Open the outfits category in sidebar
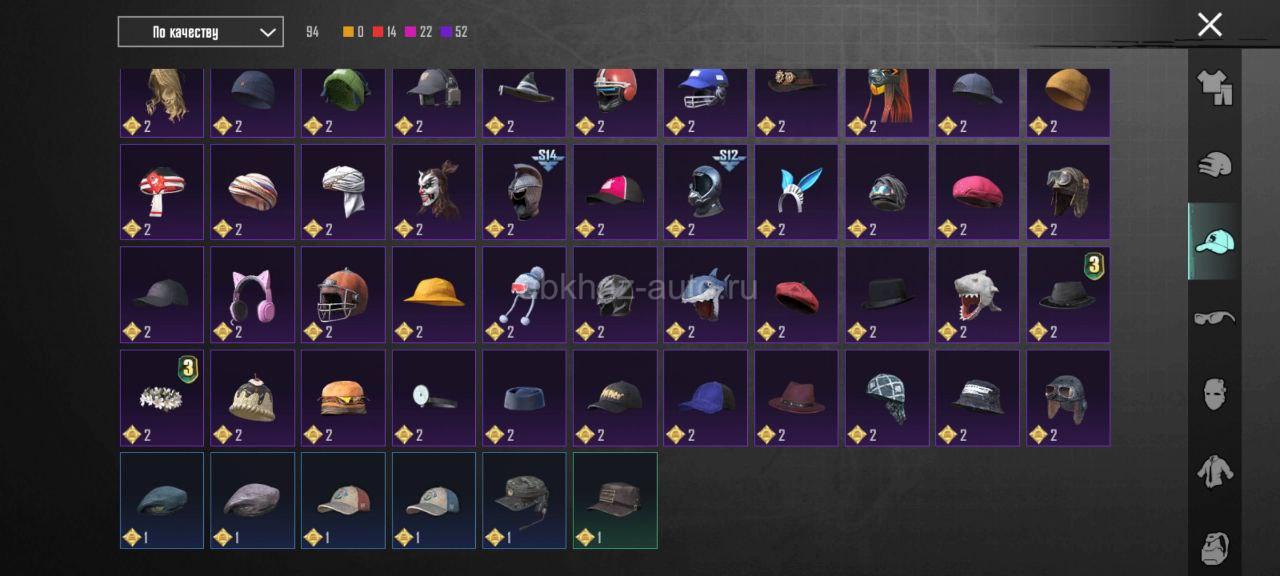 click(1215, 88)
